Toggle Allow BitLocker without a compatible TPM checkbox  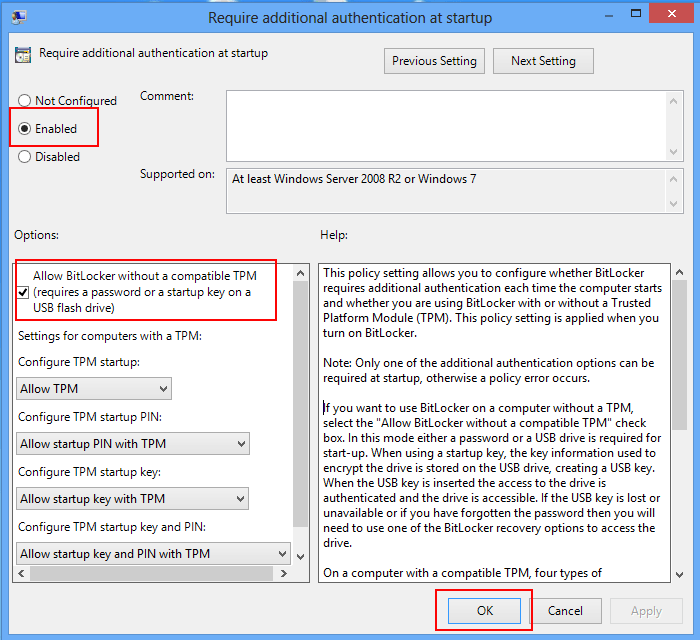click(x=23, y=292)
